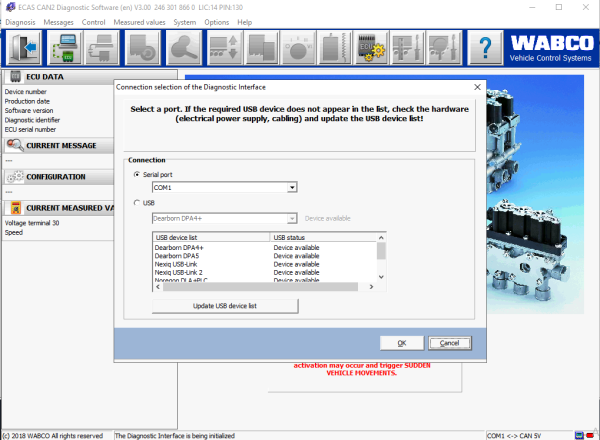Select Dearborn DPA5 in USB device list
The width and height of the screenshot is (600, 440).
pos(177,256)
